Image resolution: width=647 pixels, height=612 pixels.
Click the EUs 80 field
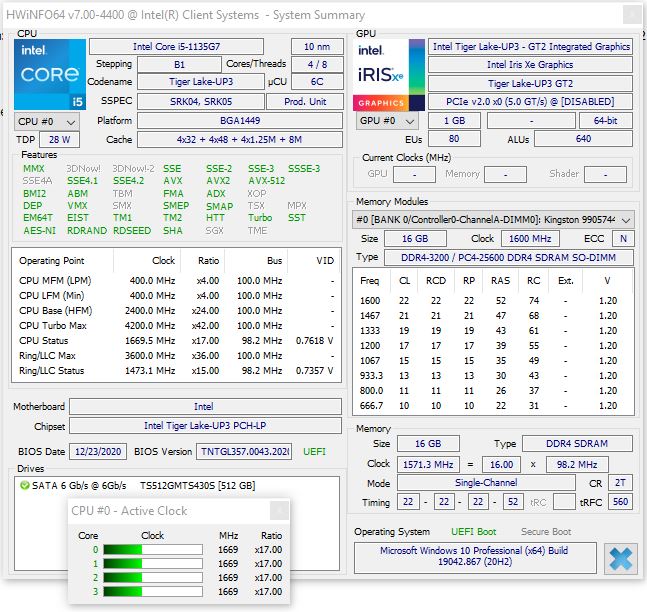tap(454, 139)
